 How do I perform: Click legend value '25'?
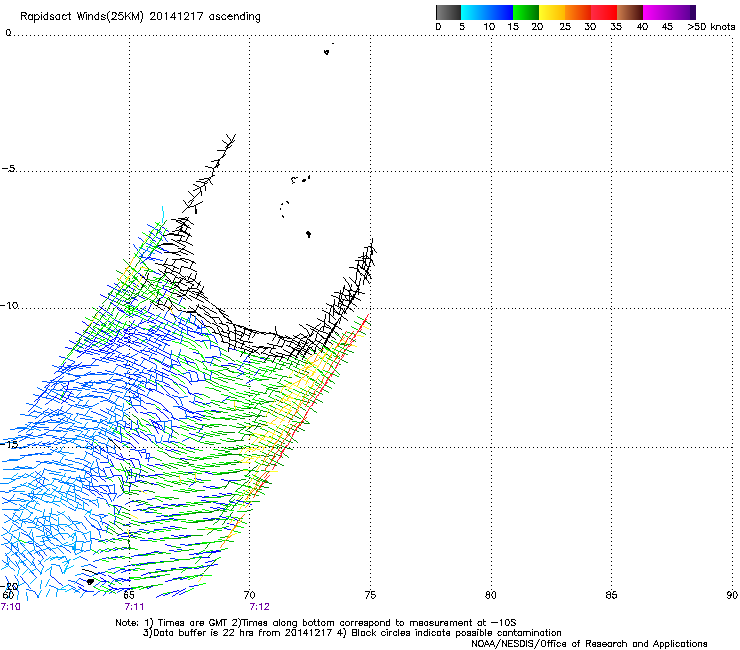point(565,27)
